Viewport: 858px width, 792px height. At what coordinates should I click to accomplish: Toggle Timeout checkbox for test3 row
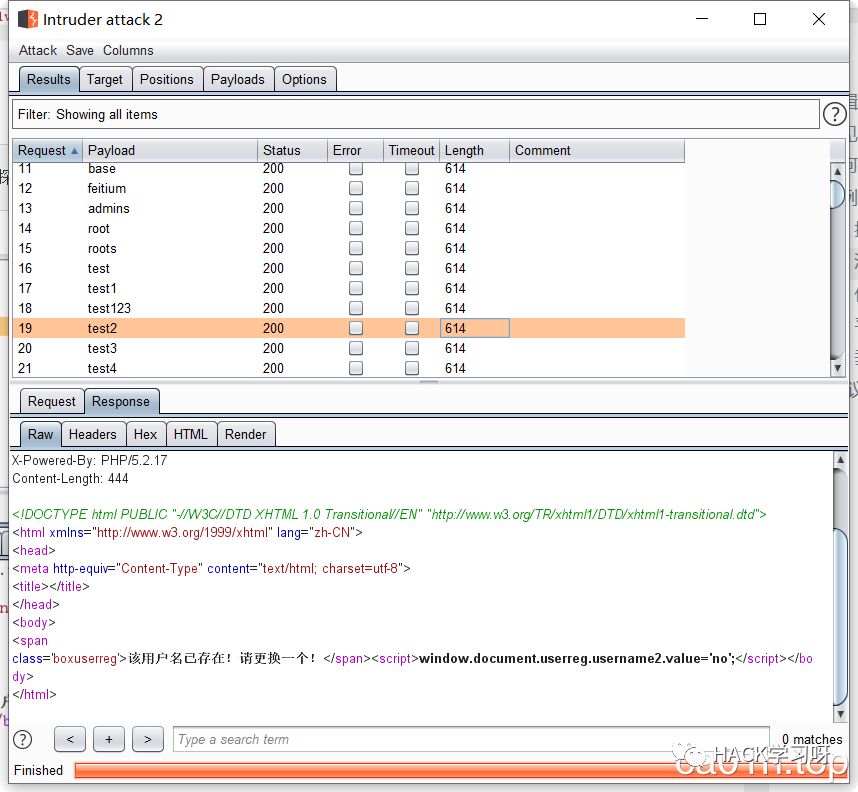[x=411, y=349]
